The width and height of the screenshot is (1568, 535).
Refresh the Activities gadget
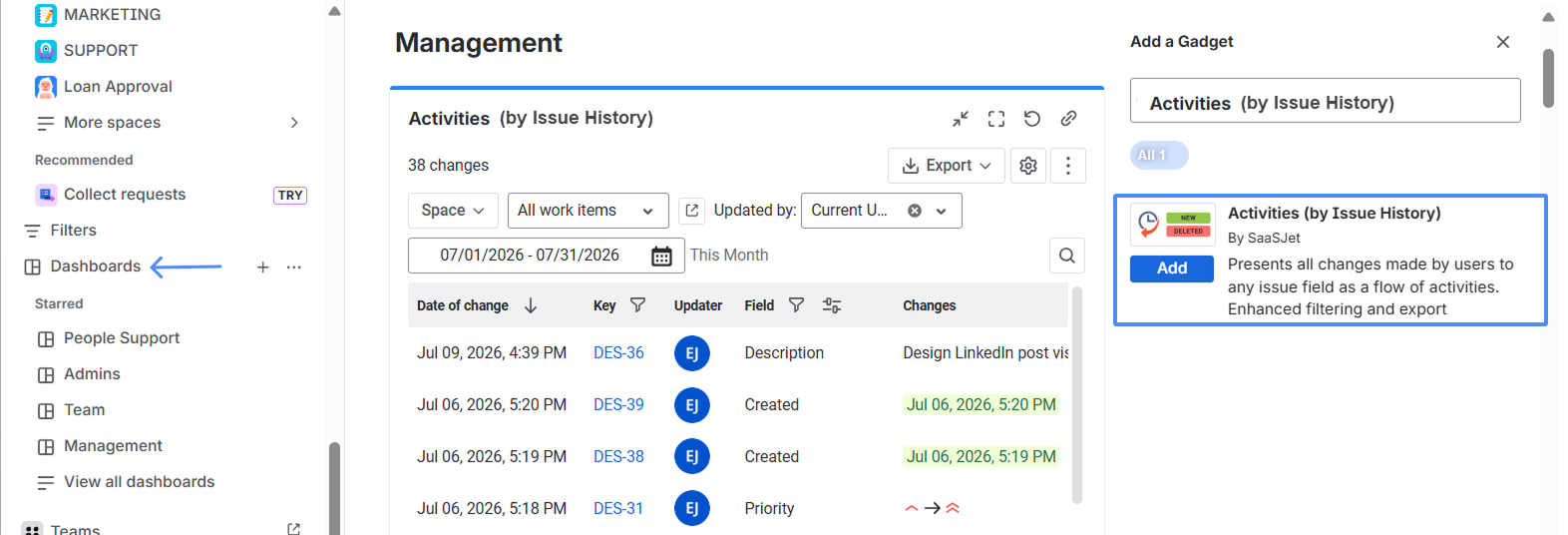coord(1032,119)
